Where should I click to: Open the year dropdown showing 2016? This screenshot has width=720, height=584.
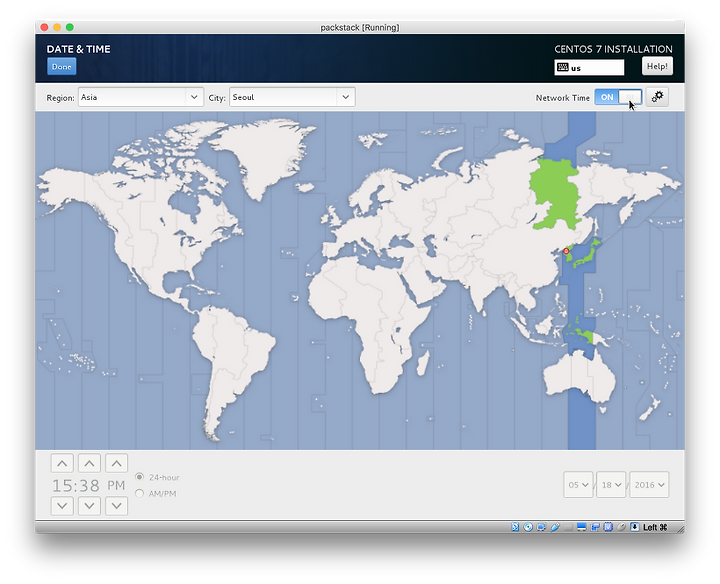(649, 485)
